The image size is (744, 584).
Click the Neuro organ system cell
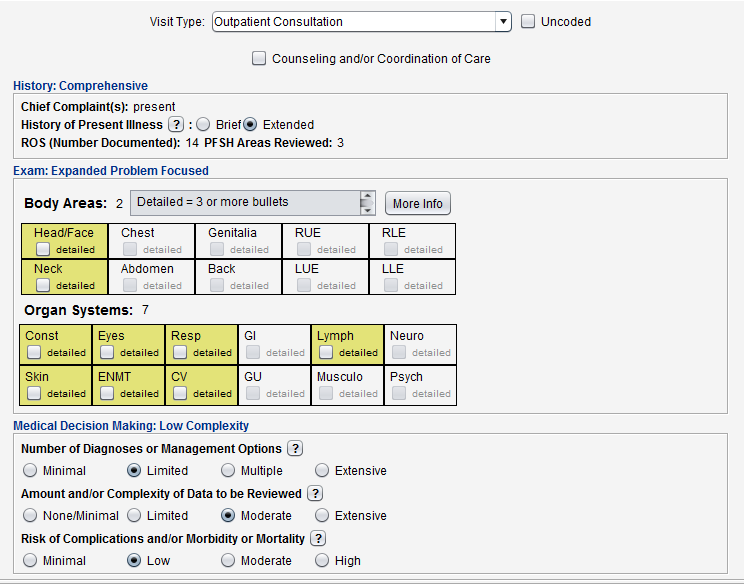coord(420,344)
